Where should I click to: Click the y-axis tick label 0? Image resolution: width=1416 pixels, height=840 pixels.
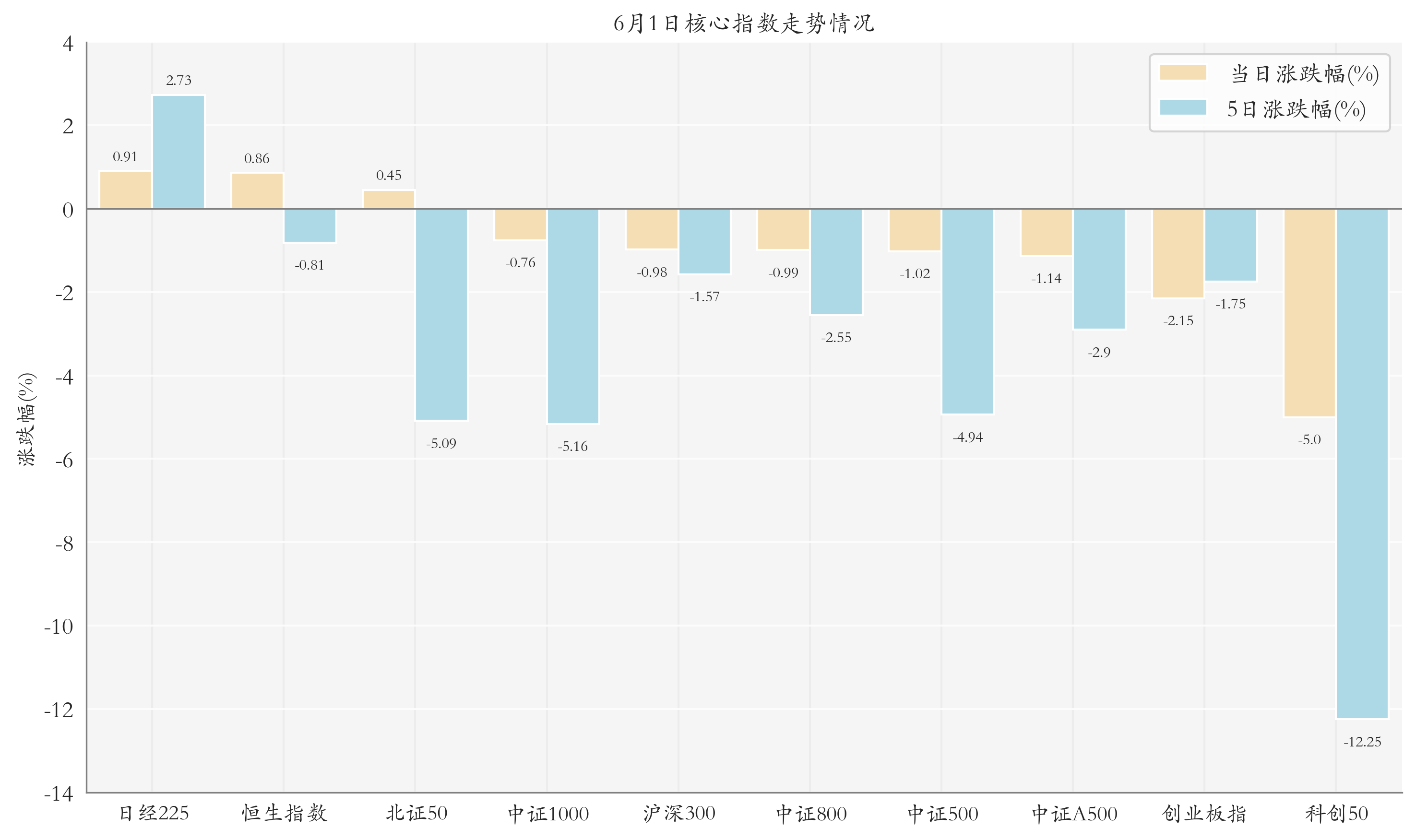[x=68, y=211]
